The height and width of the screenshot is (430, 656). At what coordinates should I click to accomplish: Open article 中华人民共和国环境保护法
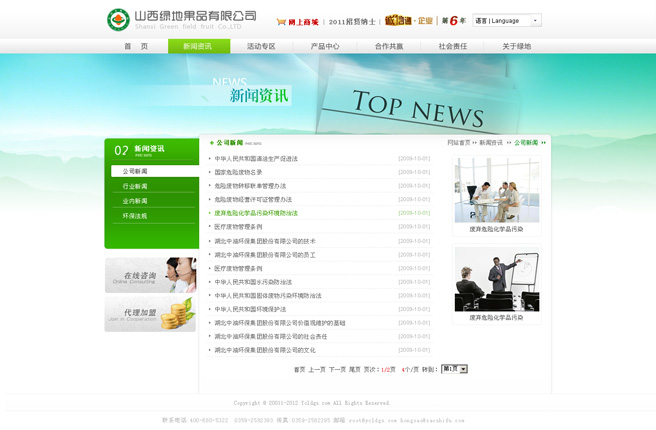(250, 309)
